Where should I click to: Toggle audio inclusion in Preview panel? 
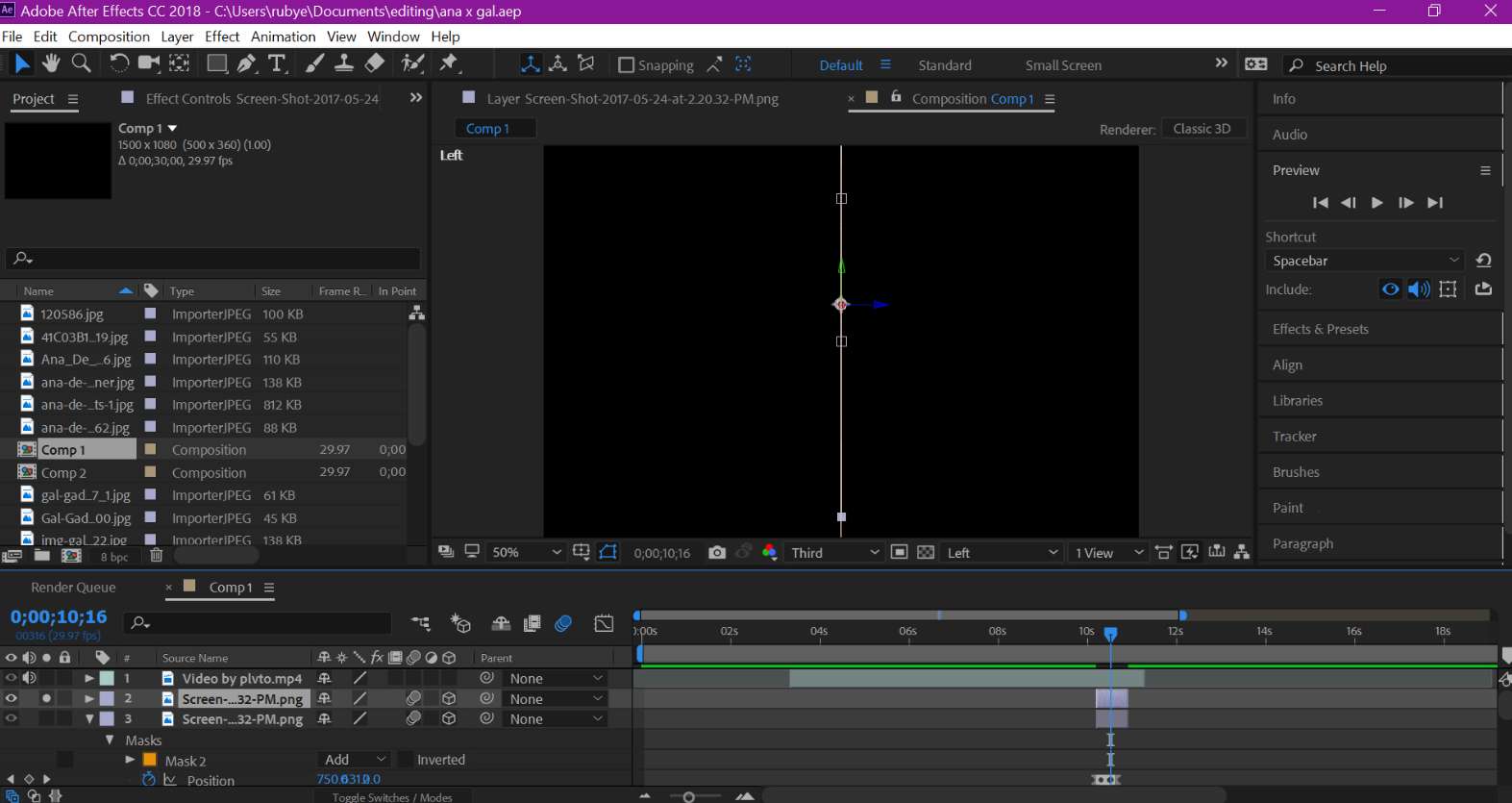coord(1419,289)
